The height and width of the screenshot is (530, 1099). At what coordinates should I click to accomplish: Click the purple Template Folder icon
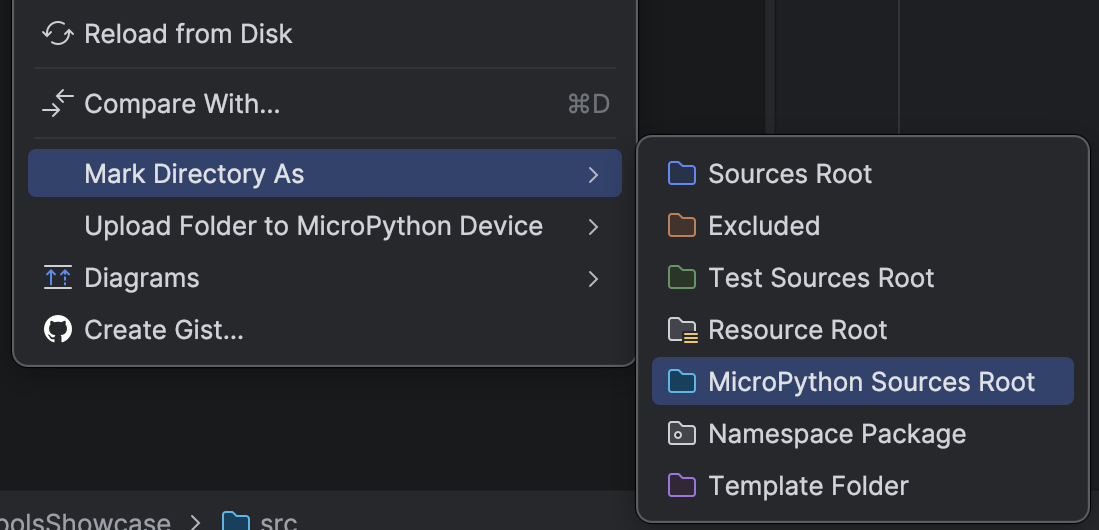click(681, 485)
